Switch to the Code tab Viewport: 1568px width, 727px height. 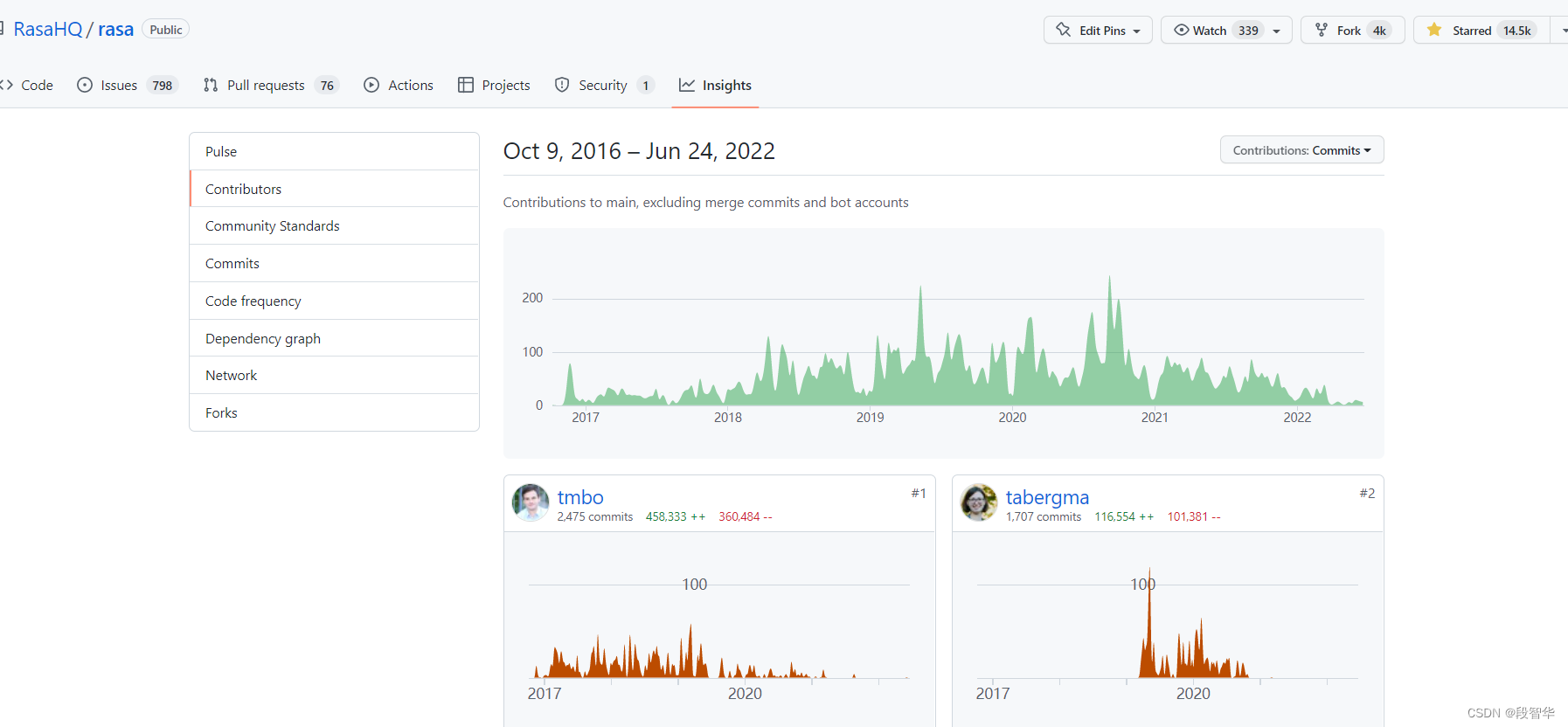pos(27,85)
